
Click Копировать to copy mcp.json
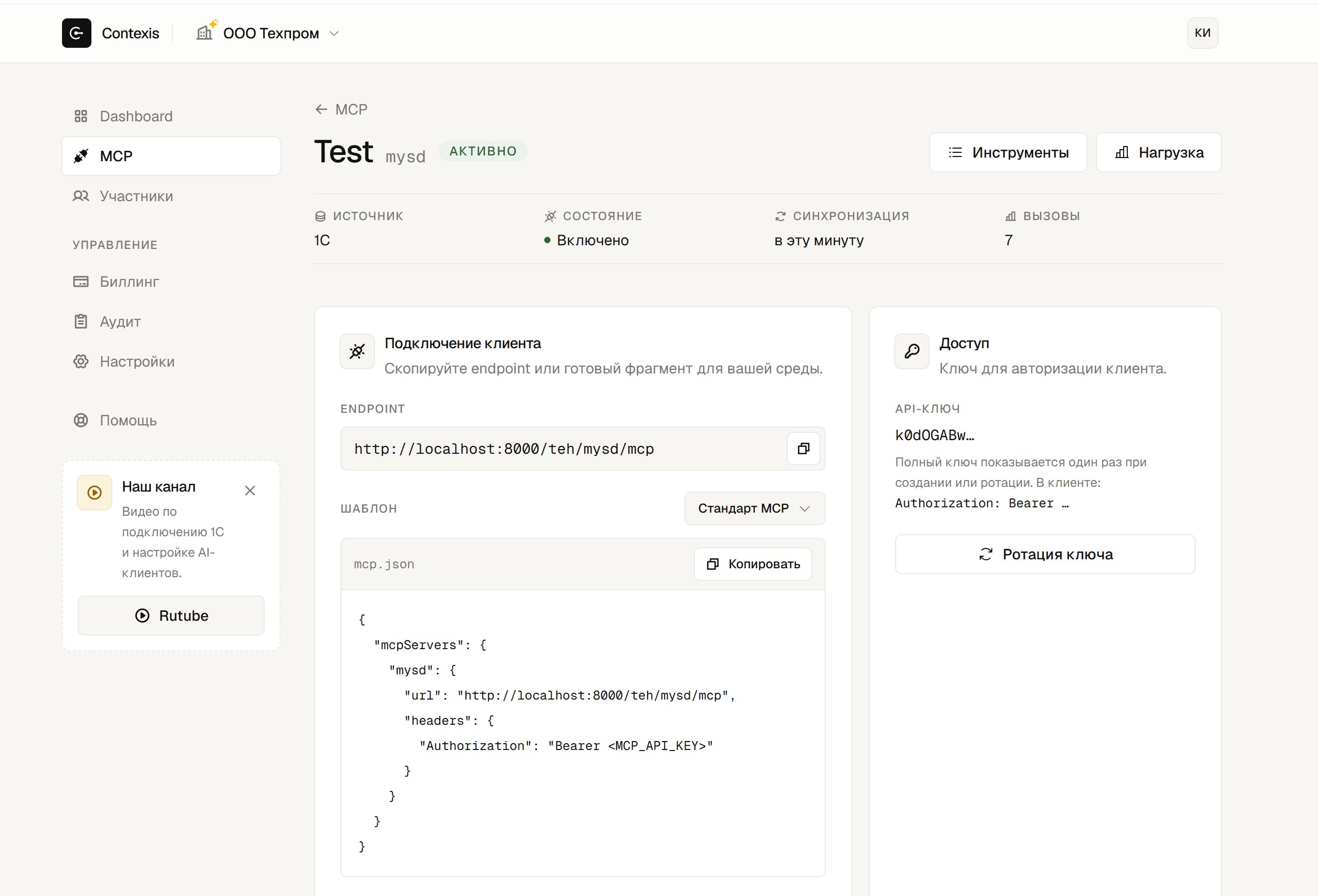click(x=753, y=564)
